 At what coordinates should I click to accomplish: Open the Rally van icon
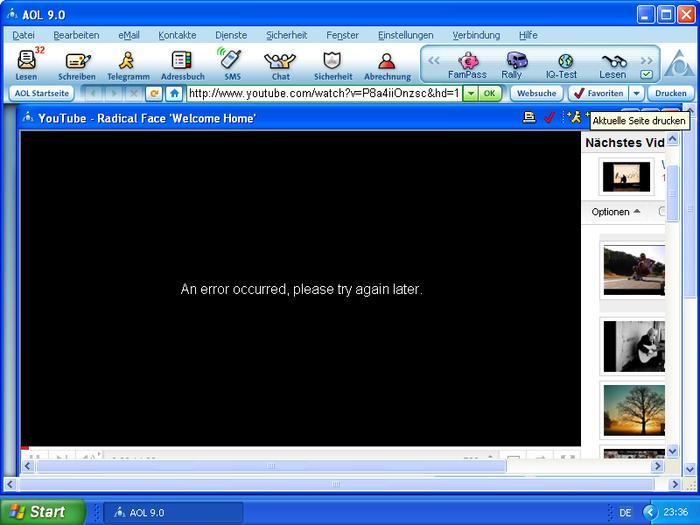click(515, 65)
